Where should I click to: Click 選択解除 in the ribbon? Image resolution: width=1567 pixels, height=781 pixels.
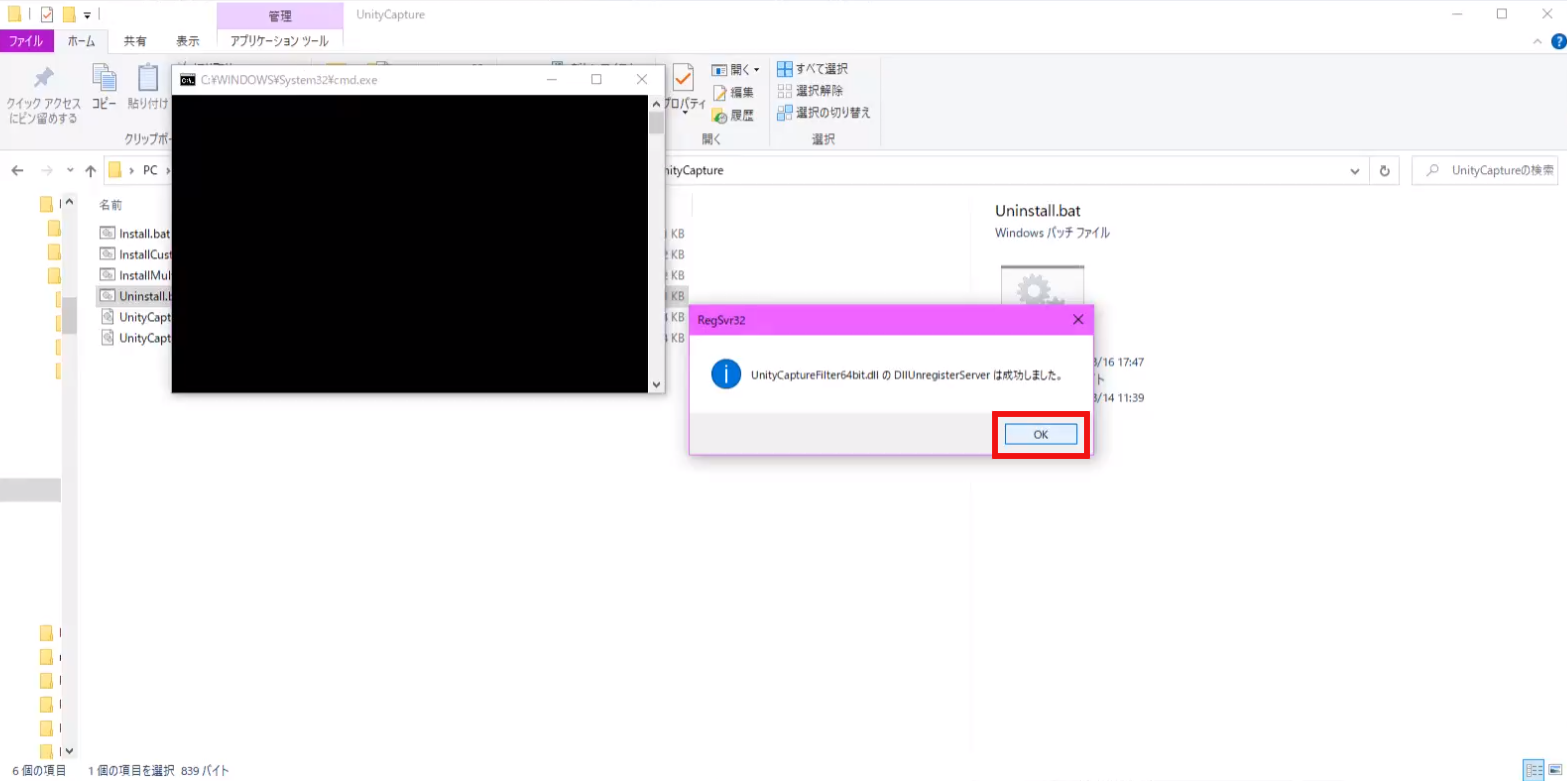pyautogui.click(x=810, y=90)
